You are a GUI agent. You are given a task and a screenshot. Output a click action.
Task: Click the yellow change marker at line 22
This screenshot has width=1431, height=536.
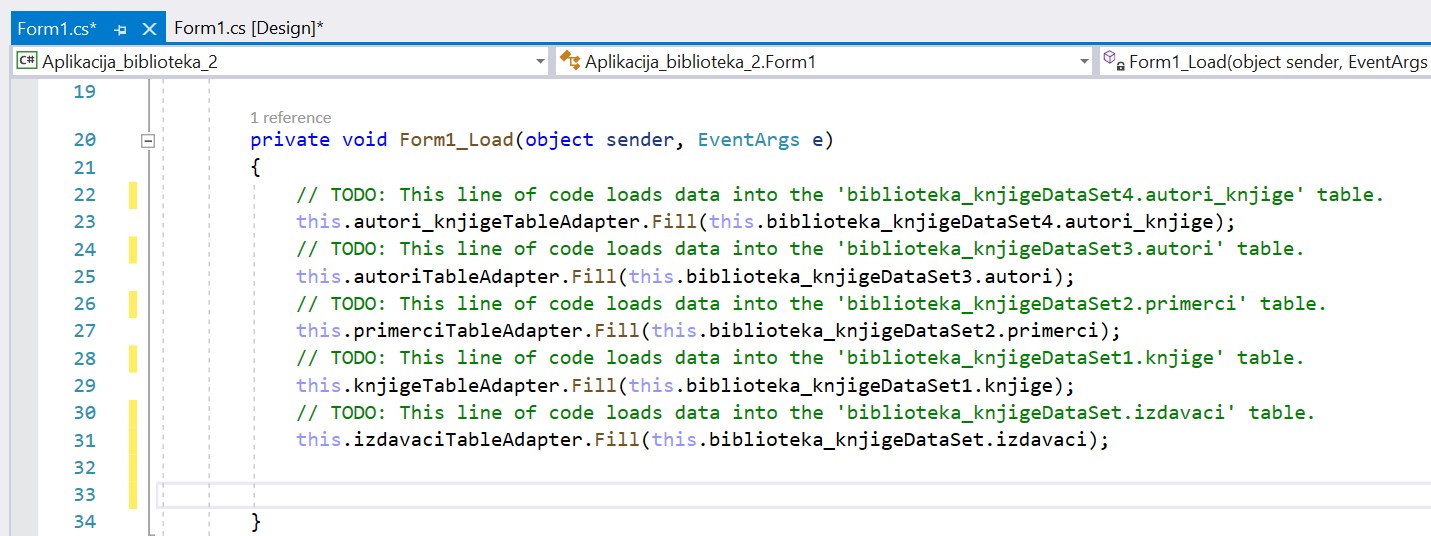[133, 194]
